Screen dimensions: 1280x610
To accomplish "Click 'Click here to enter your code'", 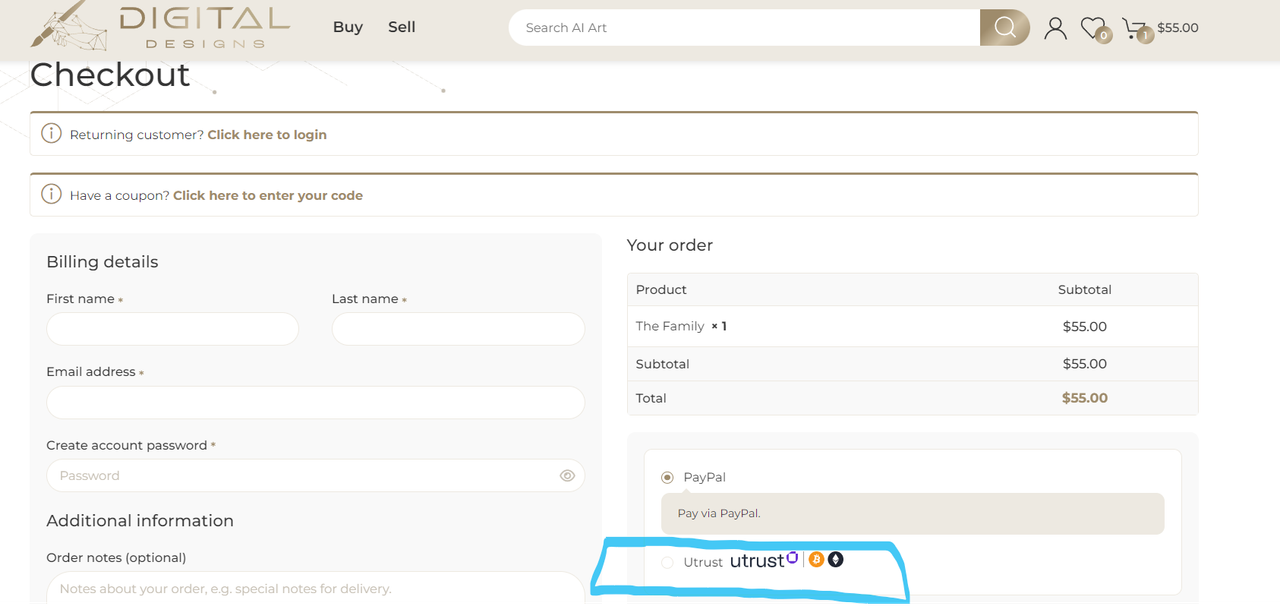I will point(268,195).
